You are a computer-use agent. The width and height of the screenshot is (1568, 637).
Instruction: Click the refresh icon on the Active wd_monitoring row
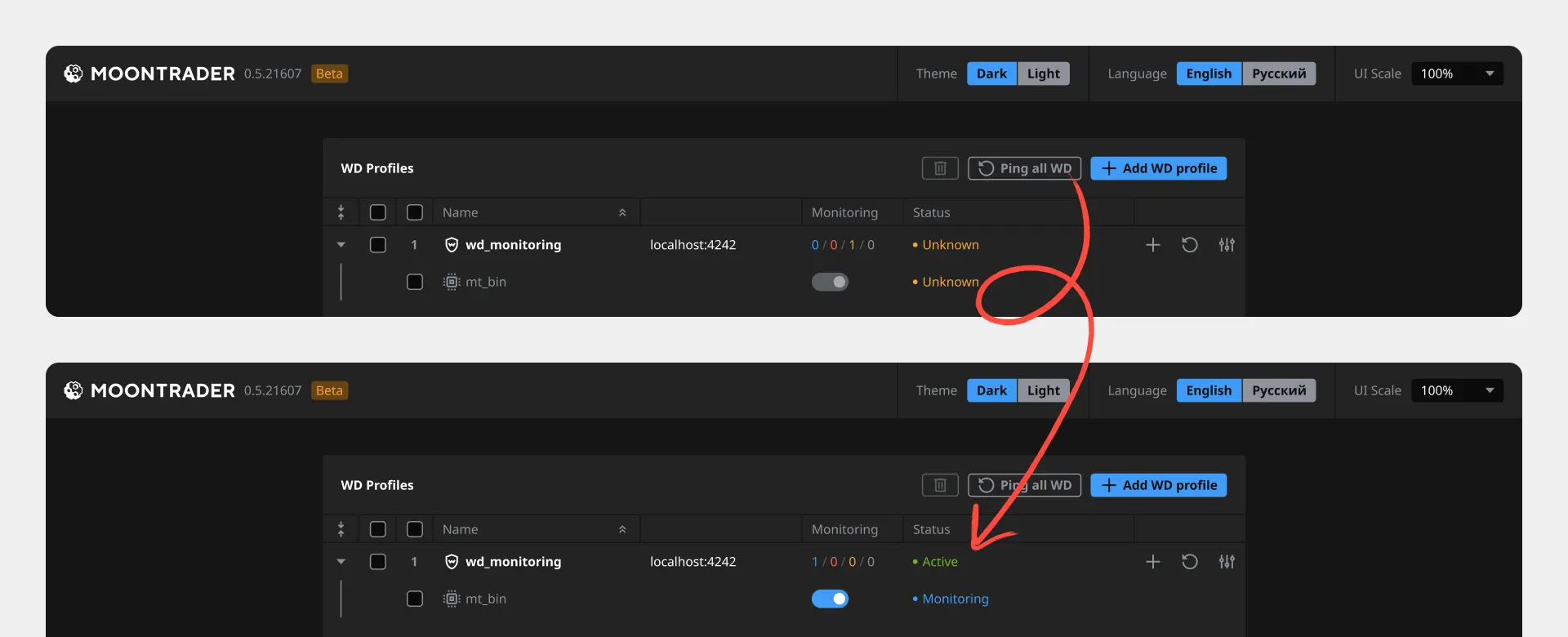[x=1190, y=562]
